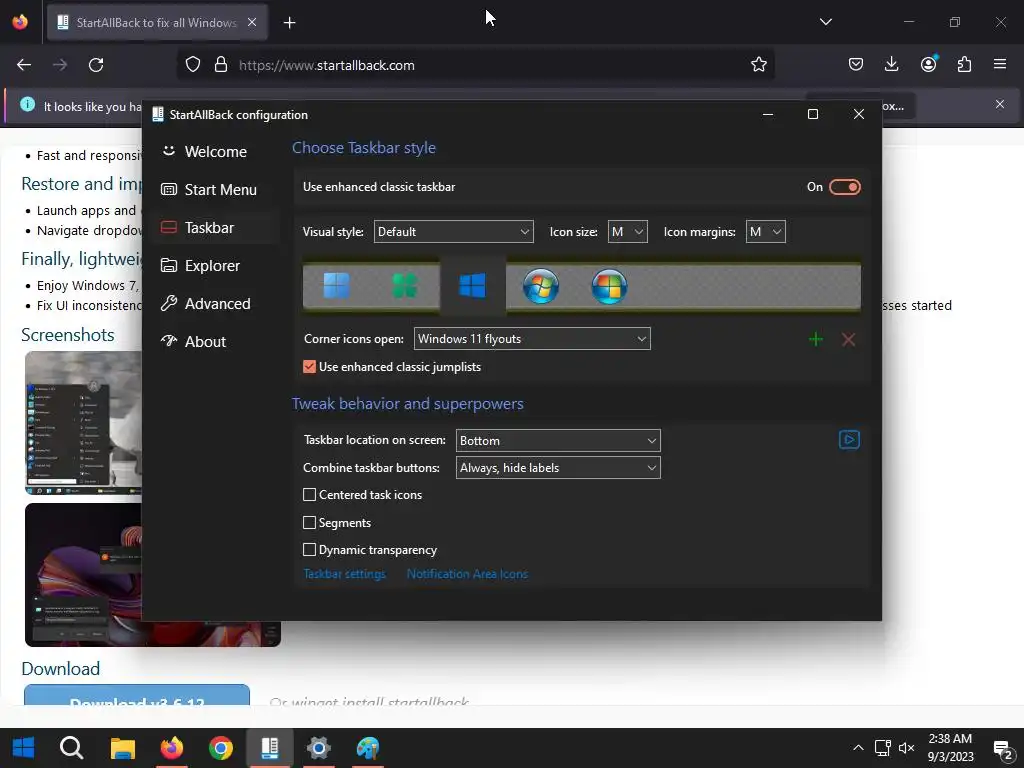Open the Advanced settings section
This screenshot has height=768, width=1024.
(x=214, y=304)
